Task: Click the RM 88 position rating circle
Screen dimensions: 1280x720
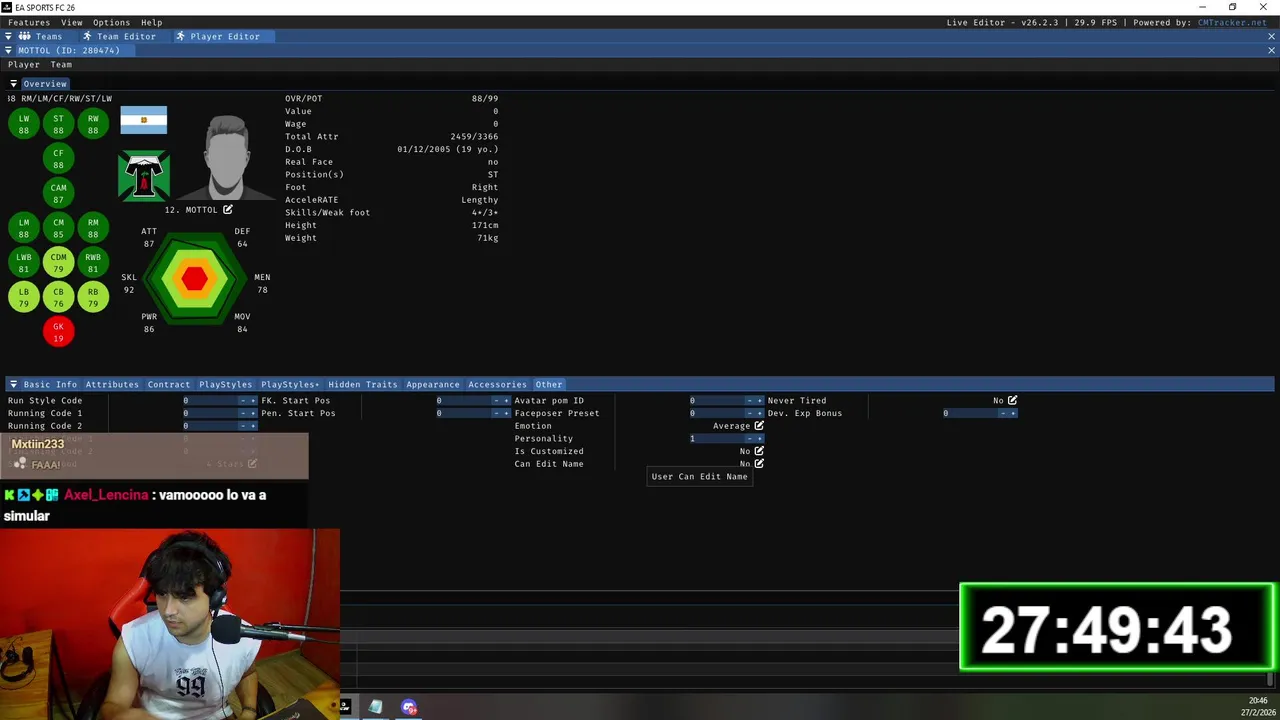Action: coord(93,228)
